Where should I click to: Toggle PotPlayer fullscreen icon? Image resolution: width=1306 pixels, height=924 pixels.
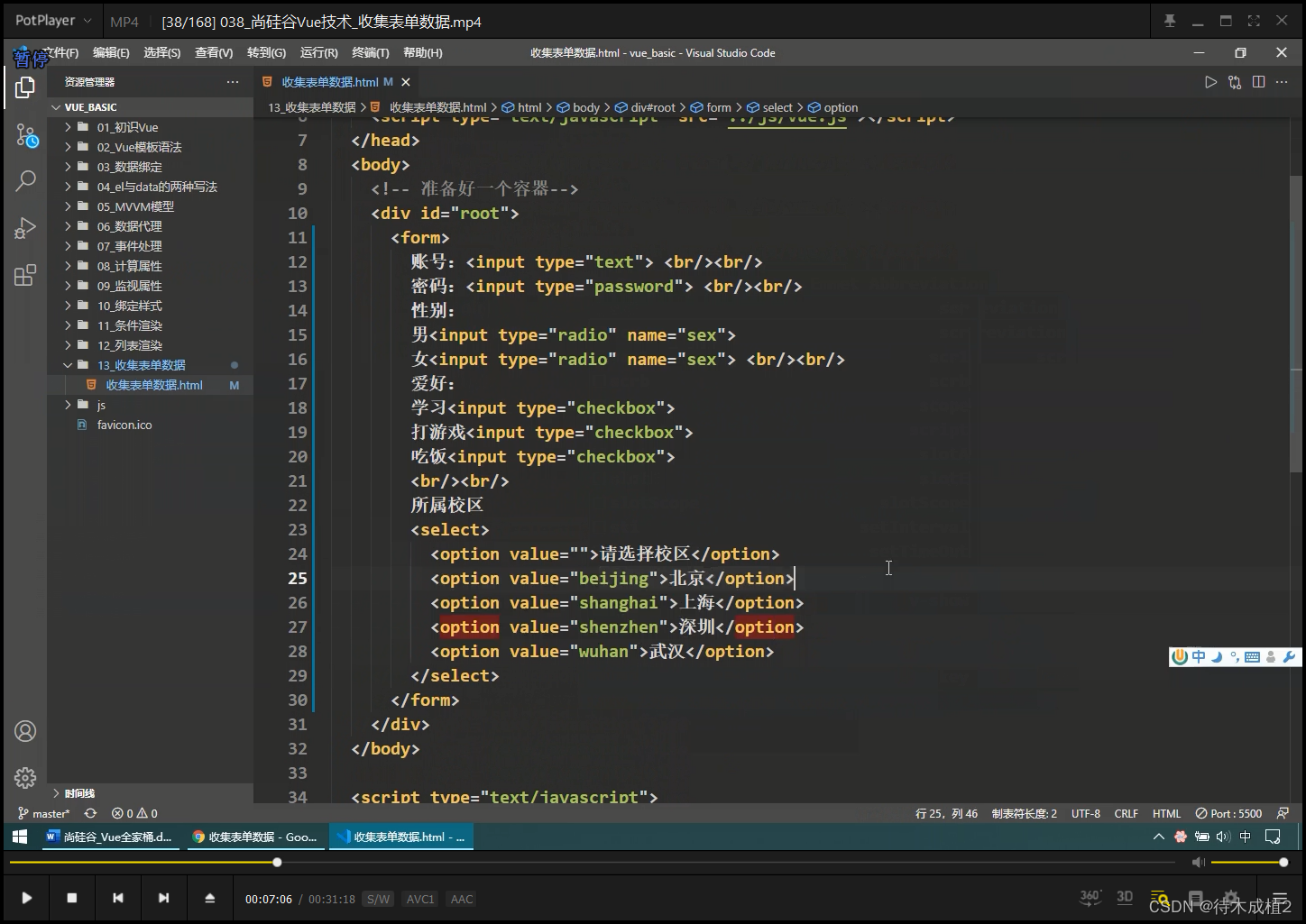(x=1254, y=21)
